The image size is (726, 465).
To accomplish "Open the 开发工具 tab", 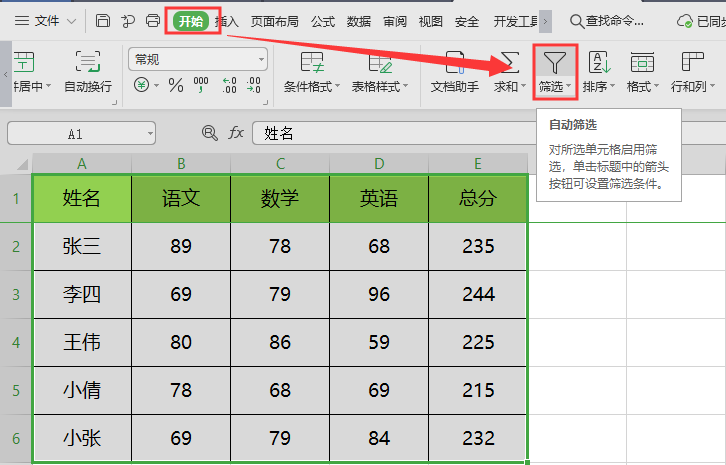I will point(515,21).
